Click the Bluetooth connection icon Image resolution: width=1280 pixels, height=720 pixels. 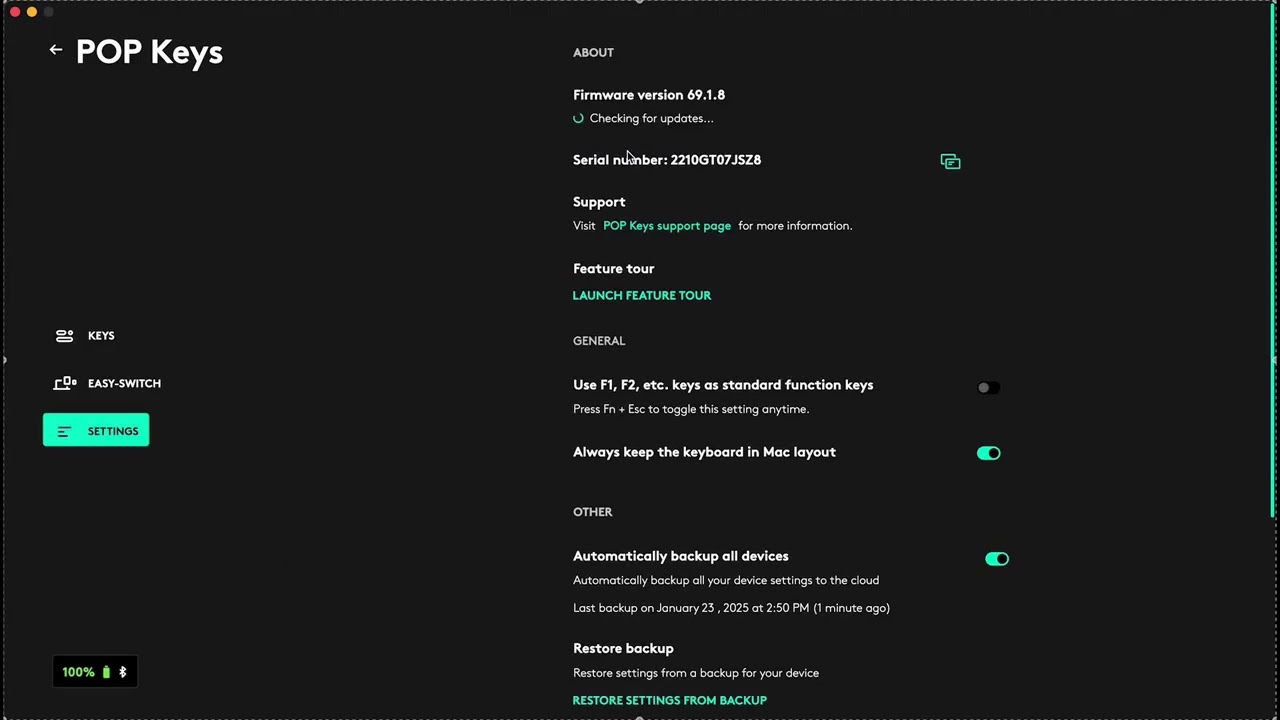point(123,672)
